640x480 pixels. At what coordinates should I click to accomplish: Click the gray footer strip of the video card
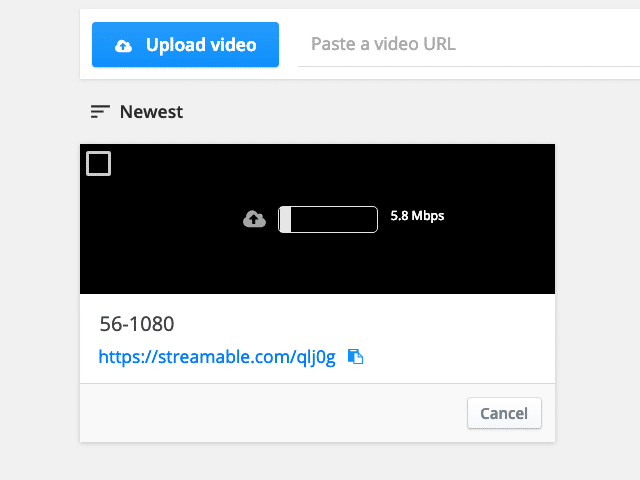coord(269,413)
